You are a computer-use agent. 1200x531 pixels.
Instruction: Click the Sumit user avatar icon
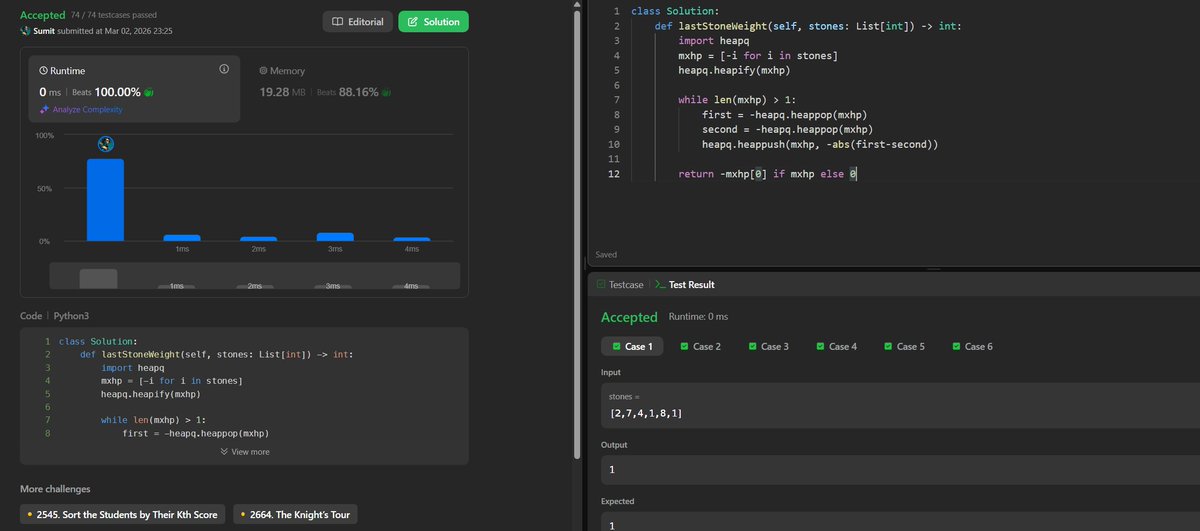[26, 32]
